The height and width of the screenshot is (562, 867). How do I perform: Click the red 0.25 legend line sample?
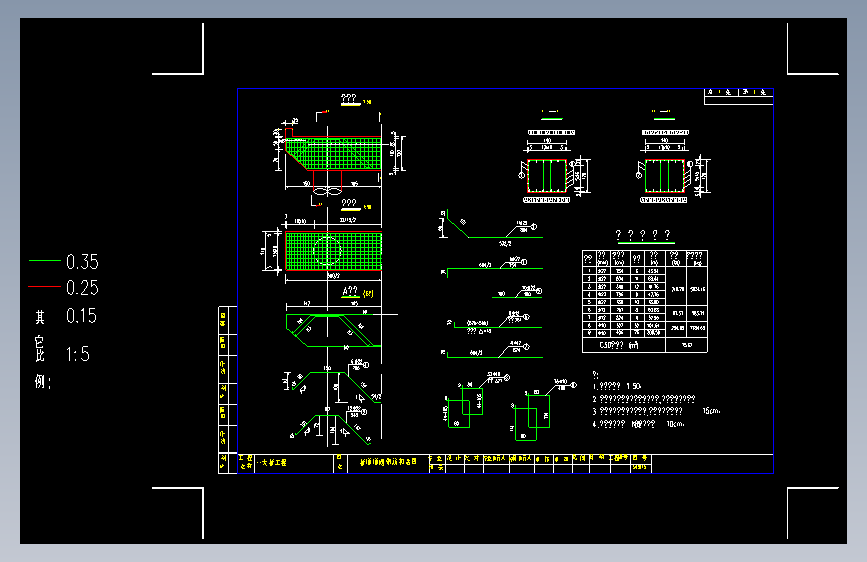45,287
